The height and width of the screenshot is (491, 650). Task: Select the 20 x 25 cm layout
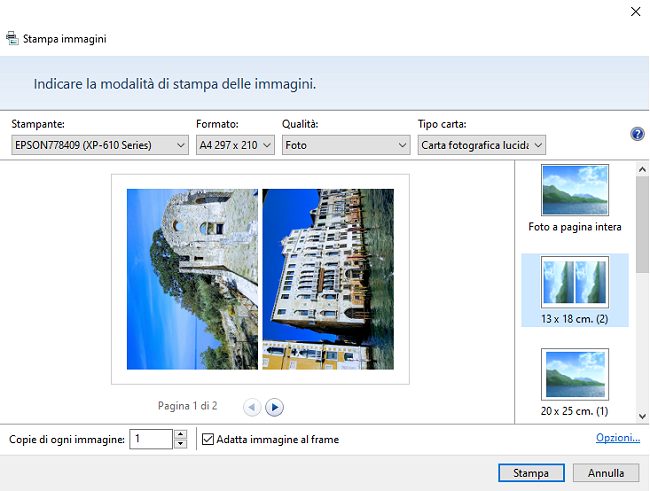coord(575,383)
